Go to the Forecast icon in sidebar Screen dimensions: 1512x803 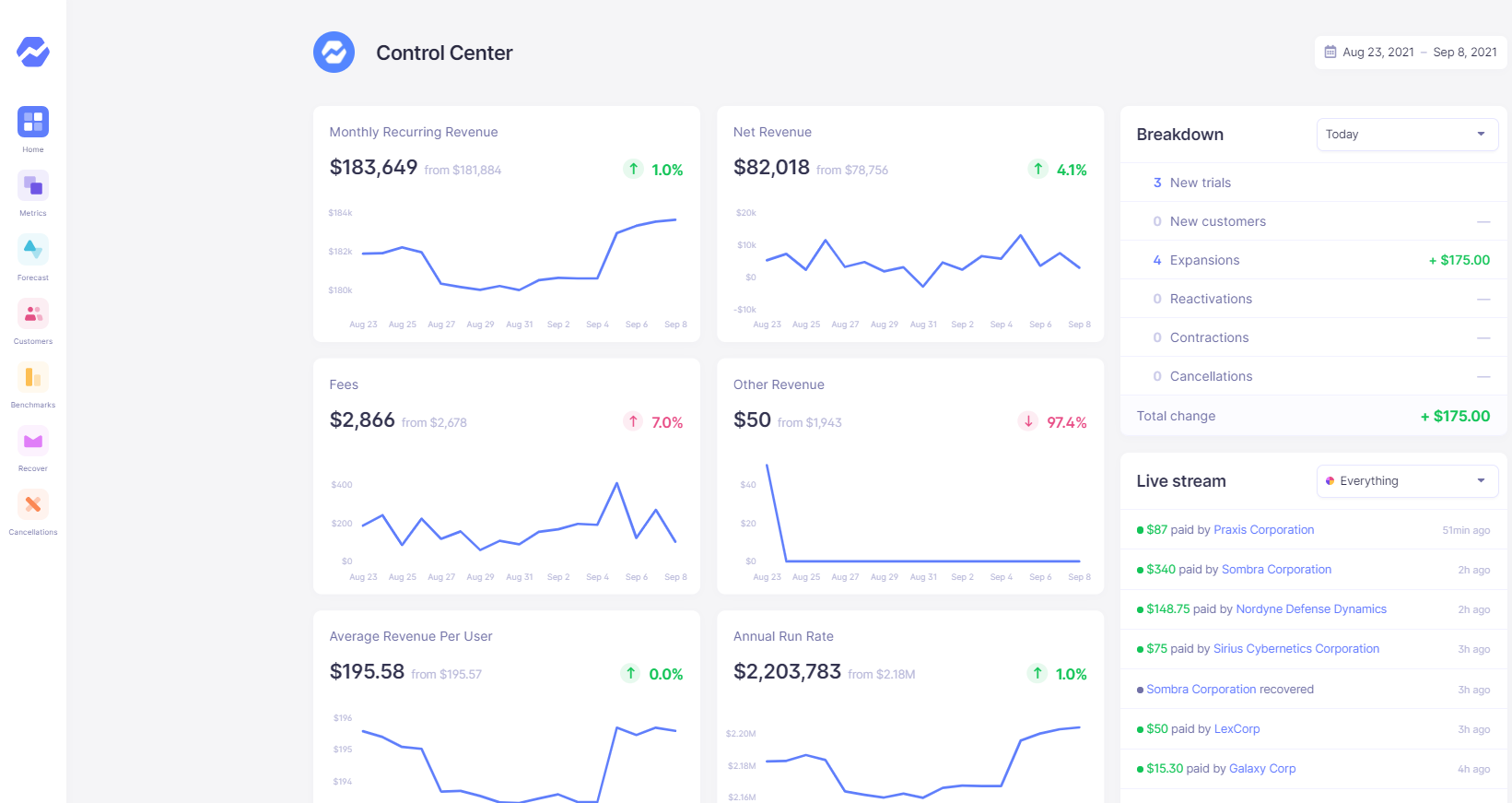[x=33, y=250]
